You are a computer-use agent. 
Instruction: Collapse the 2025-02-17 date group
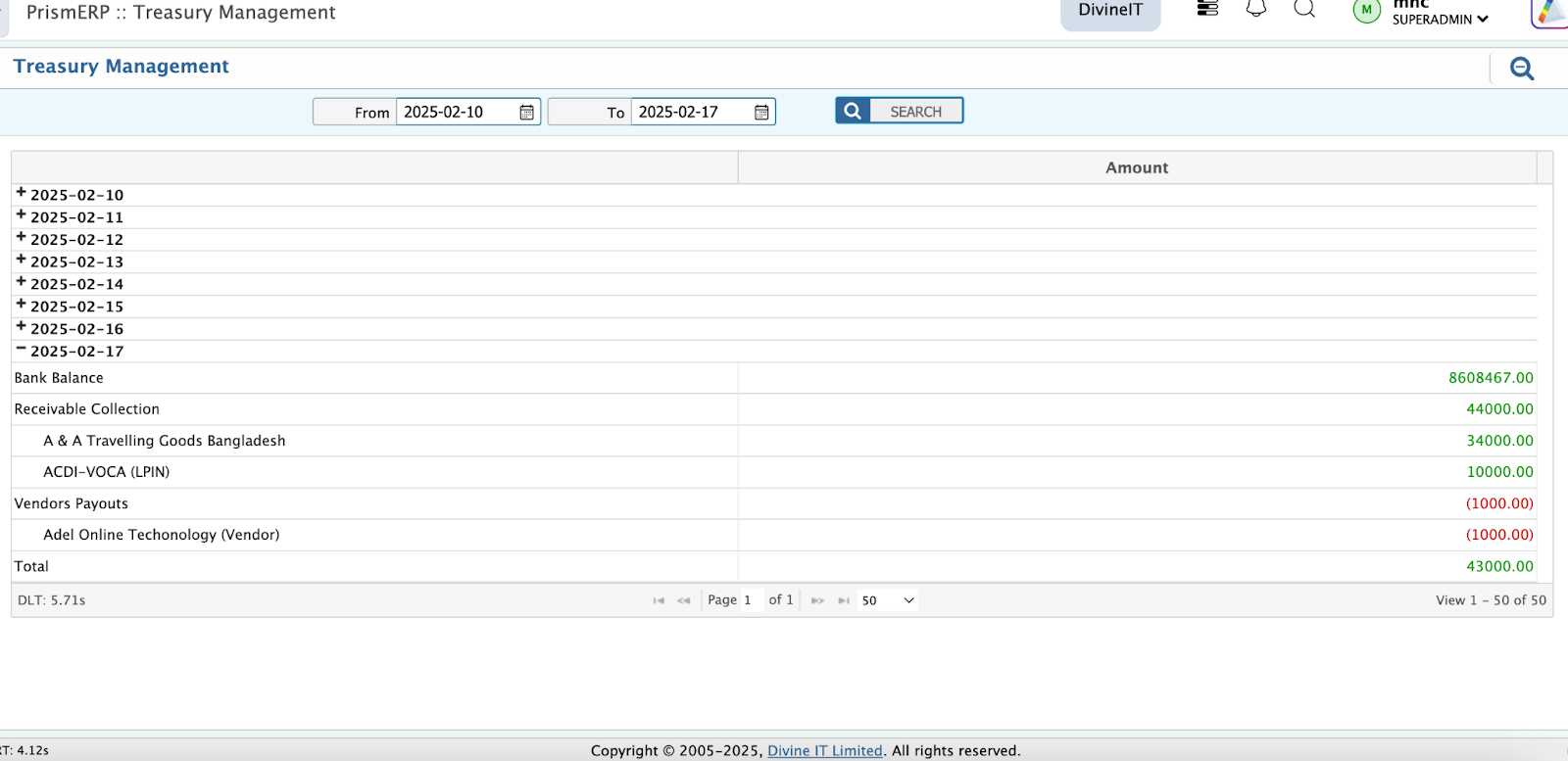tap(21, 350)
